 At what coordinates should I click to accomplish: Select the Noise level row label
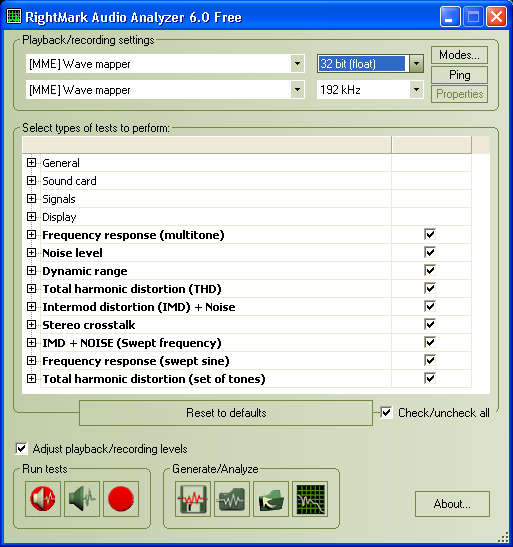tap(72, 253)
